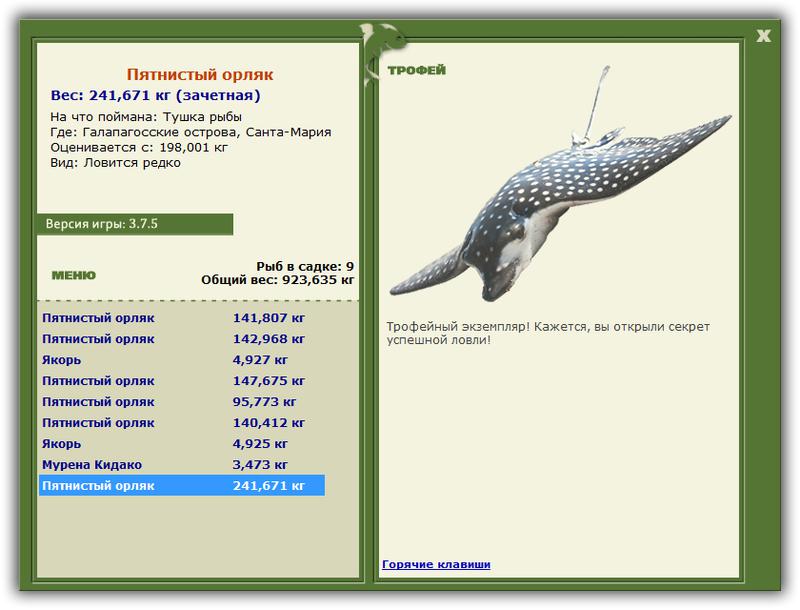Viewport: 800px width, 610px height.
Task: Click the 'Рыб в садке: 9' counter
Action: tap(305, 266)
